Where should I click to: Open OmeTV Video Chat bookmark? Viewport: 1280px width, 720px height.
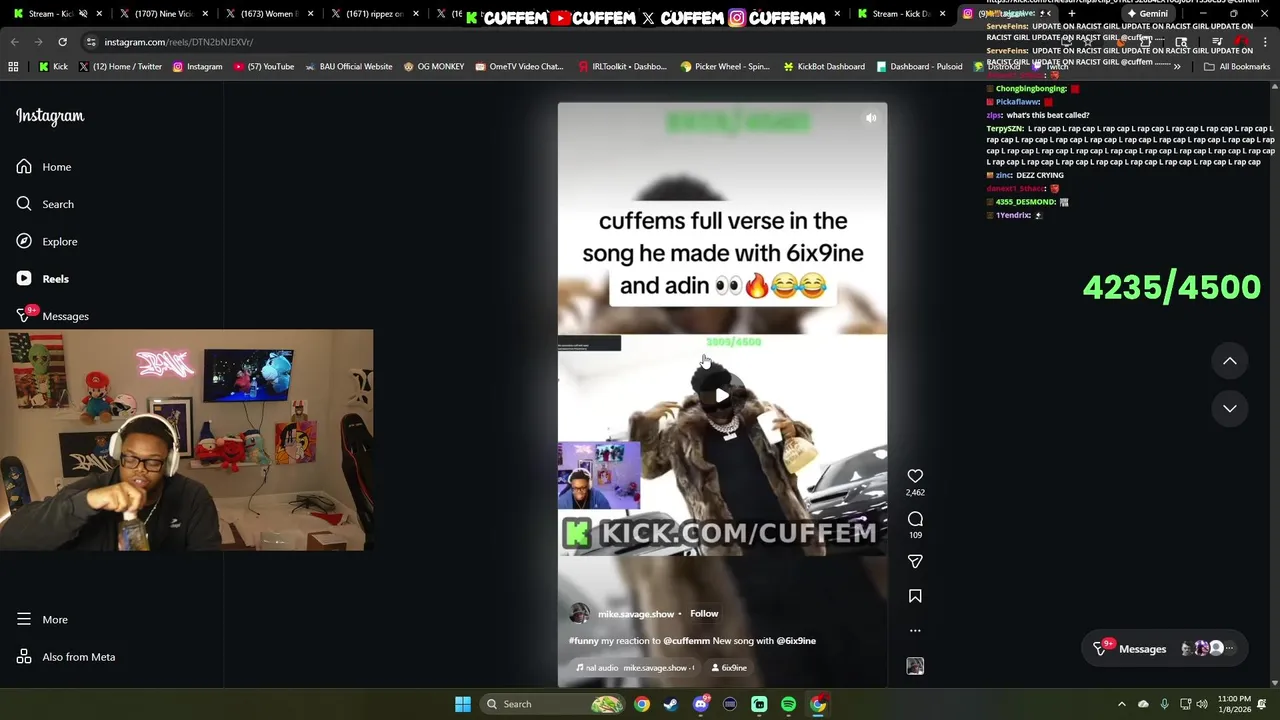[x=520, y=67]
